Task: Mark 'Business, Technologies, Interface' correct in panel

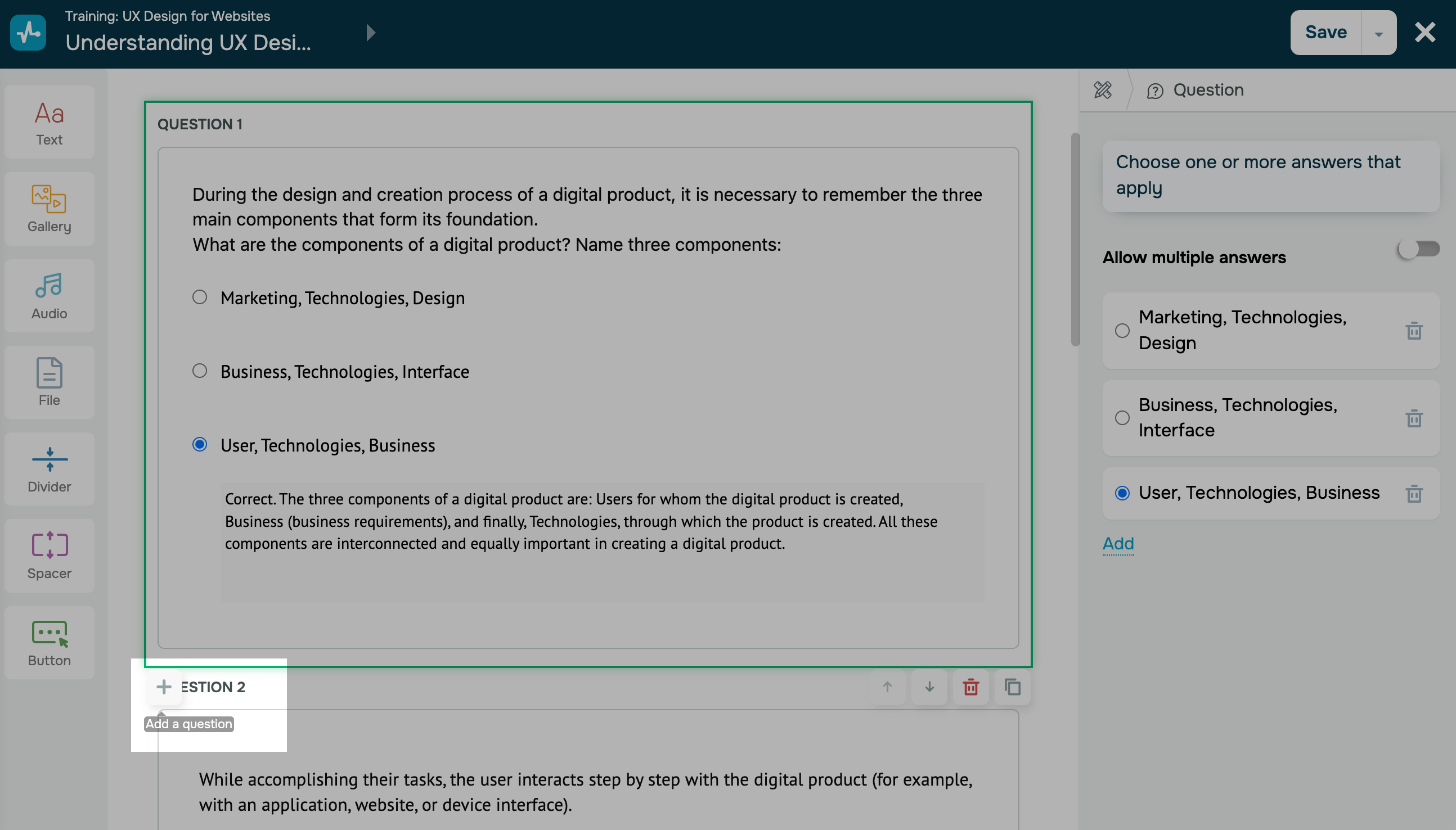Action: (1122, 418)
